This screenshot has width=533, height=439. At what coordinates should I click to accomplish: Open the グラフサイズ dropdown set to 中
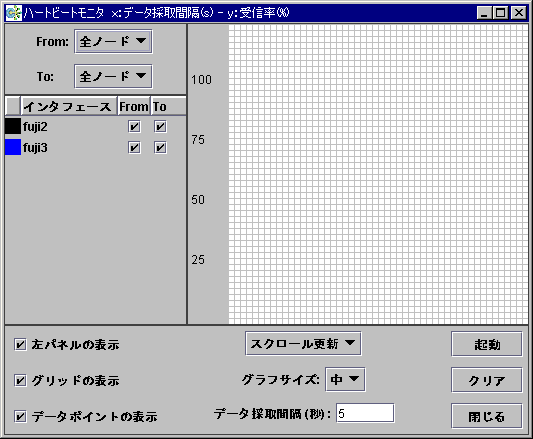345,379
